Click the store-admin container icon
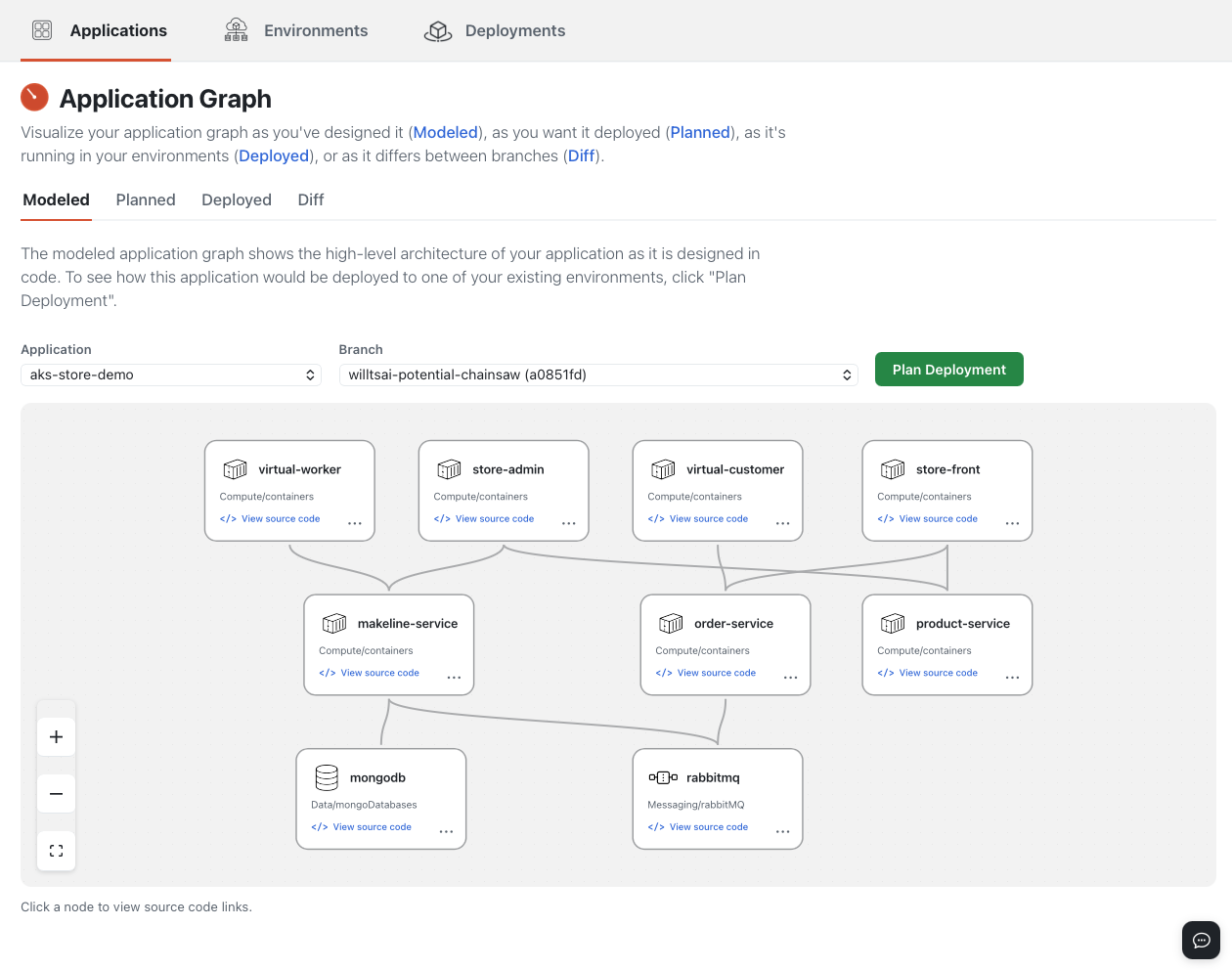Screen dimensions: 1232x970 450,469
